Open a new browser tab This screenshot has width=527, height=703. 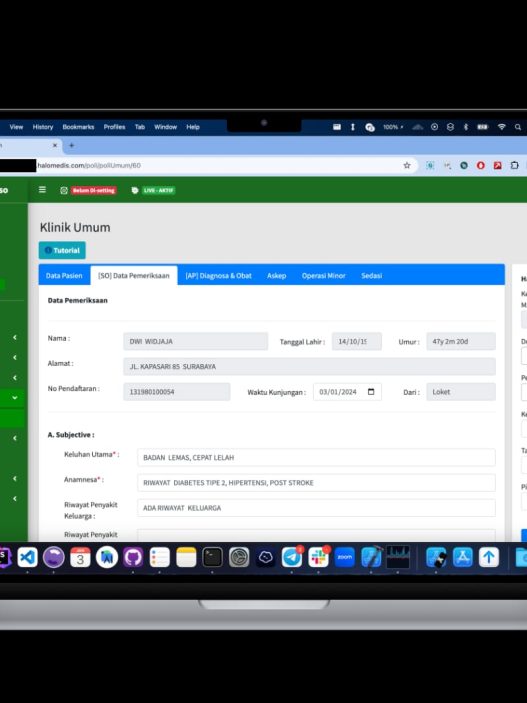click(71, 145)
